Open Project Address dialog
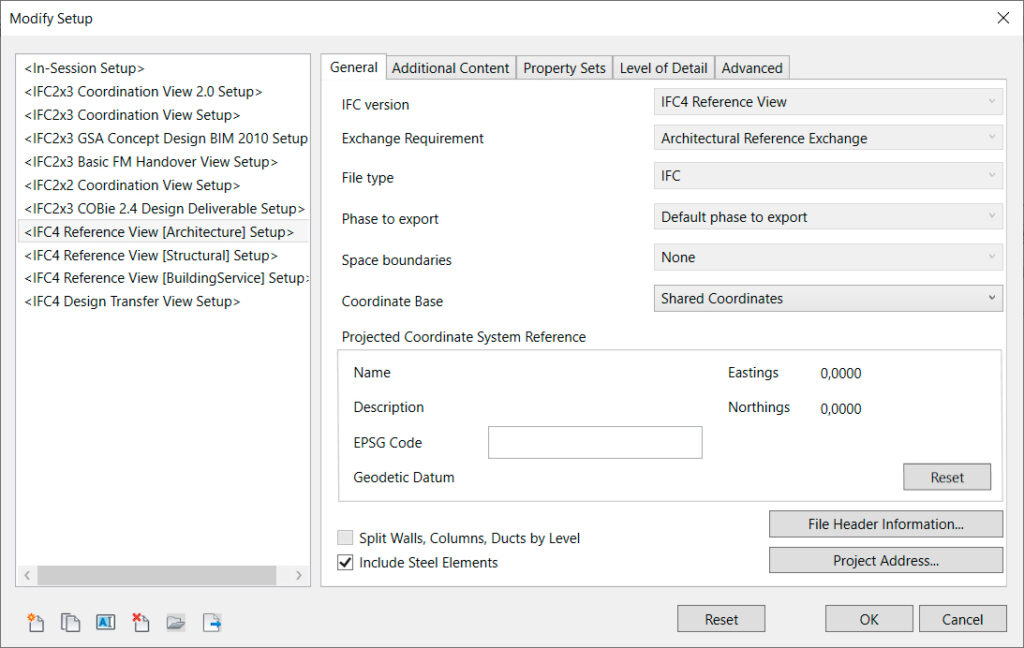The width and height of the screenshot is (1024, 648). [886, 560]
